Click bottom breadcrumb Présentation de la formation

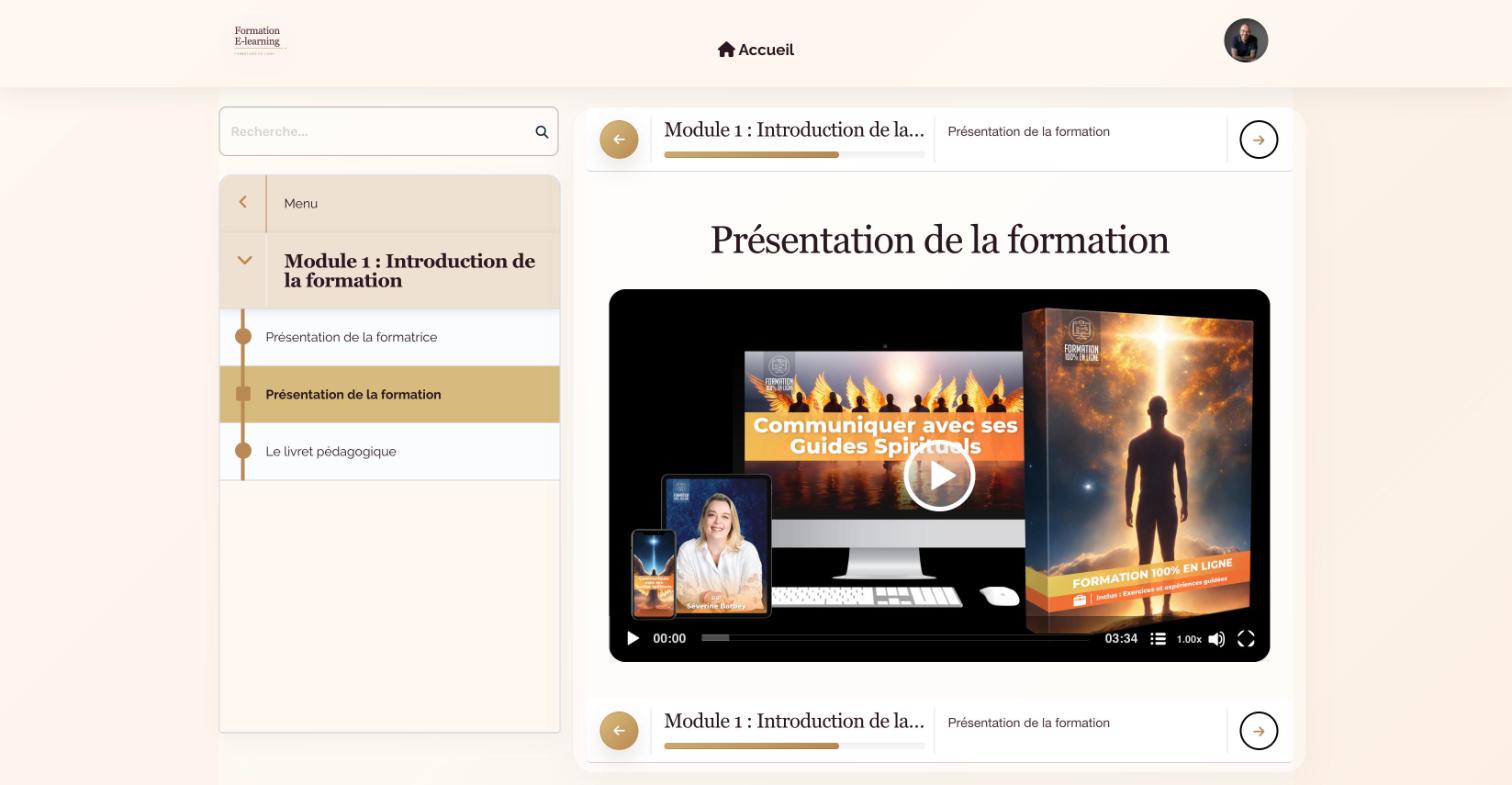click(1029, 722)
